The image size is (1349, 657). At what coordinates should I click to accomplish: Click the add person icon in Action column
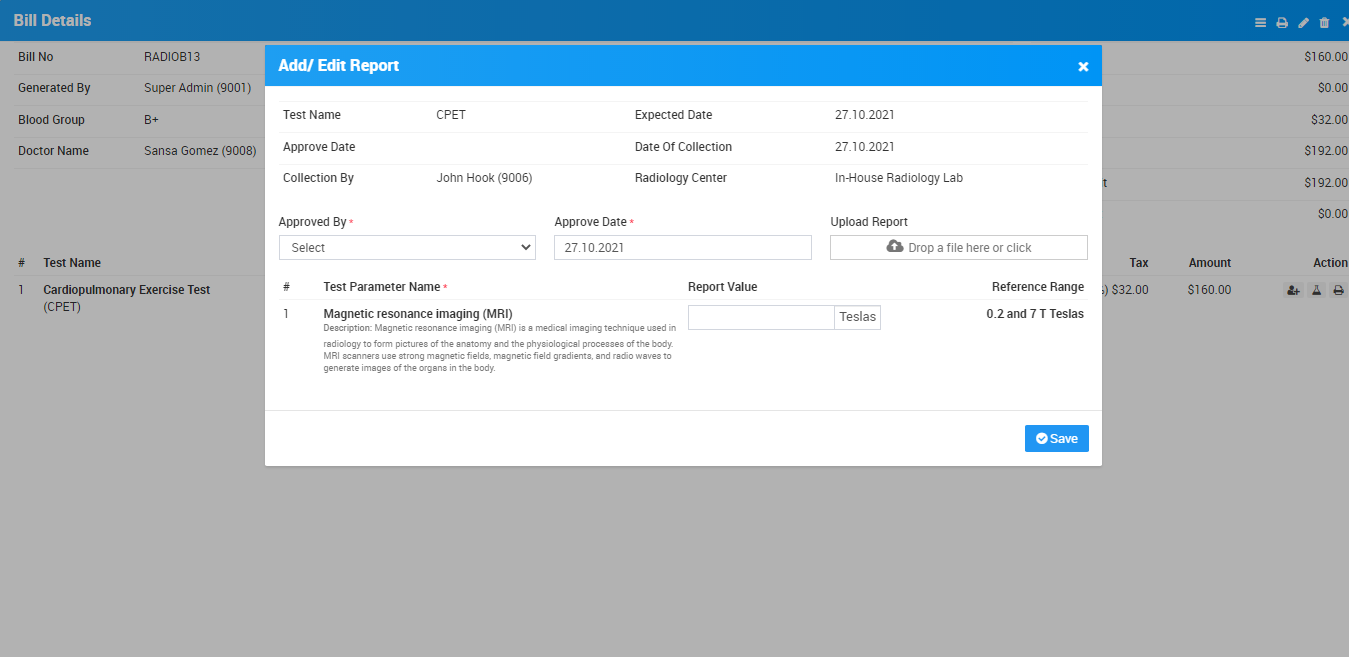pyautogui.click(x=1293, y=290)
